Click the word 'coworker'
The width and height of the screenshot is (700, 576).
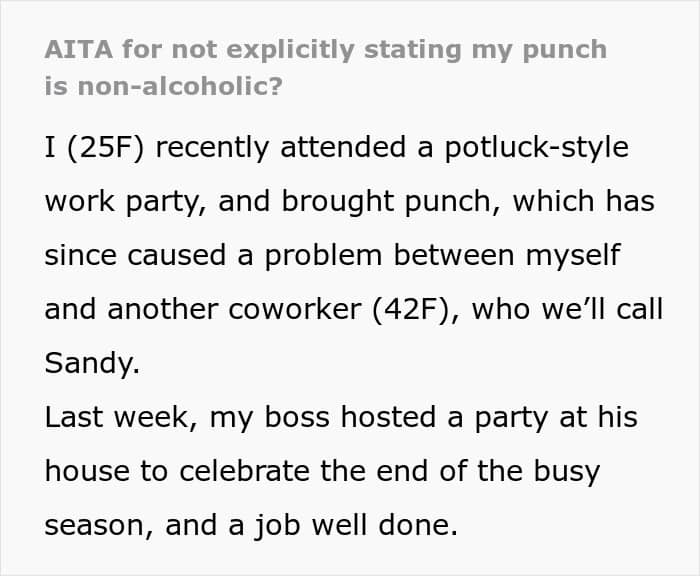pos(295,309)
